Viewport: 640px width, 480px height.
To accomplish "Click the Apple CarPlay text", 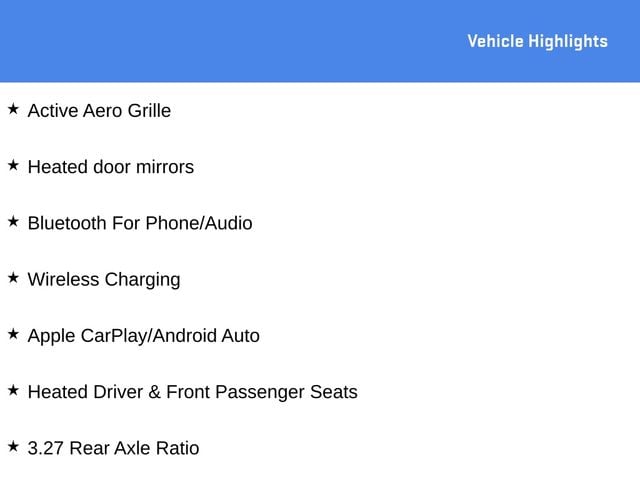I will 87,336.
